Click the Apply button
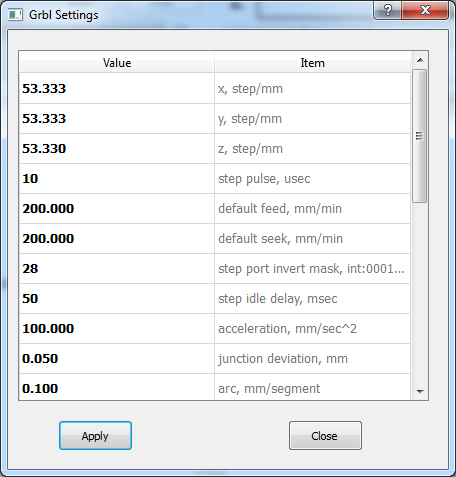The image size is (456, 477). [95, 435]
